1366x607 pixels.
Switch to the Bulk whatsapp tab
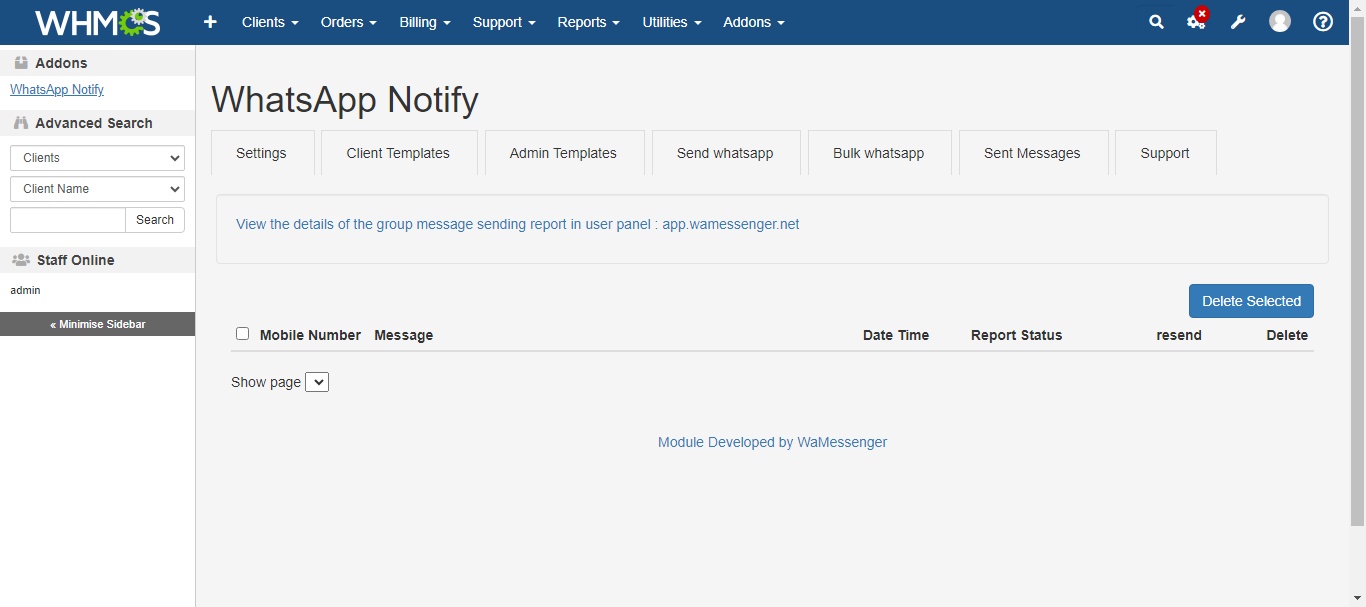click(879, 153)
